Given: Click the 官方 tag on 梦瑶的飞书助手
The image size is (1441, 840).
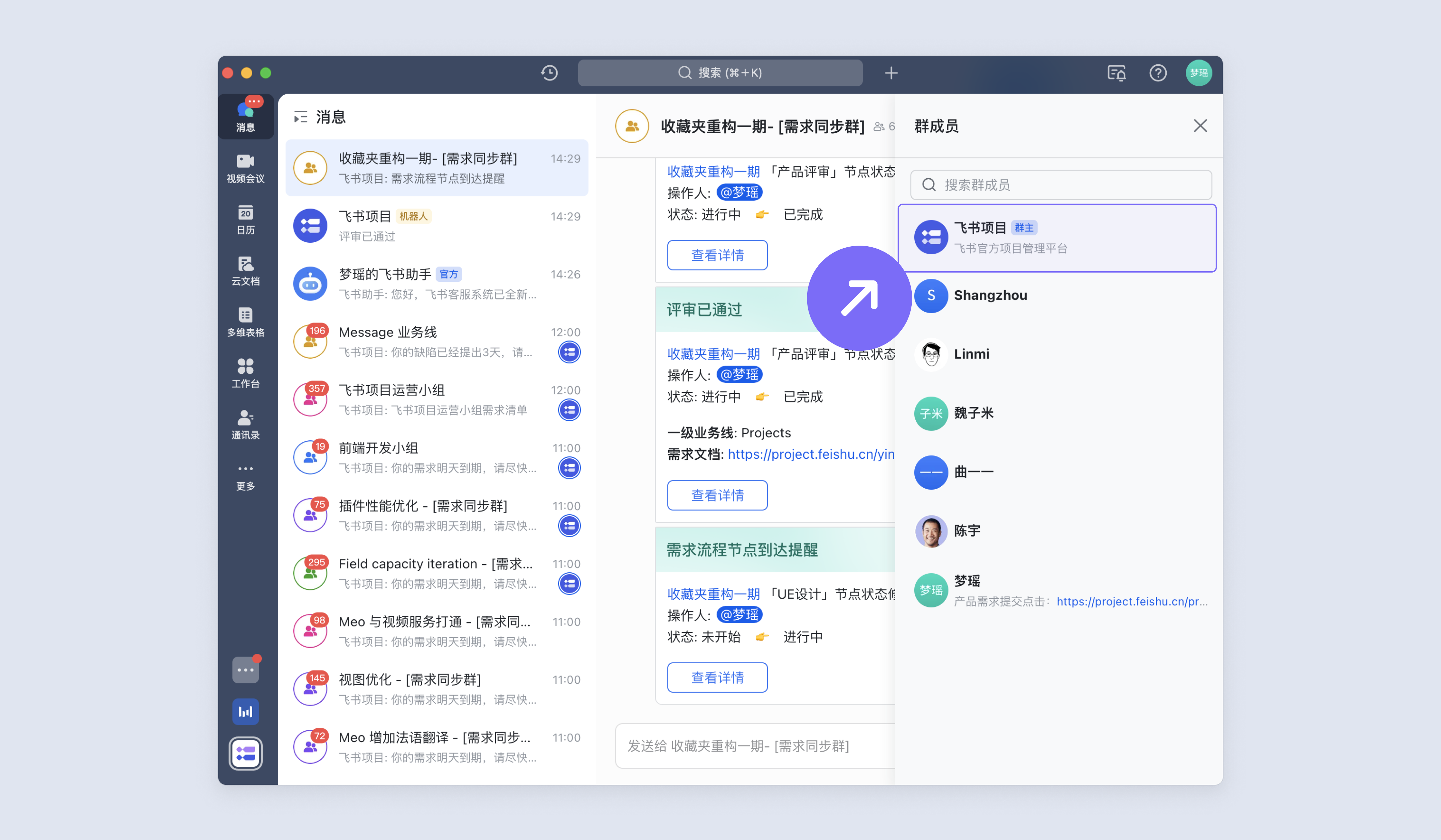Looking at the screenshot, I should click(448, 274).
